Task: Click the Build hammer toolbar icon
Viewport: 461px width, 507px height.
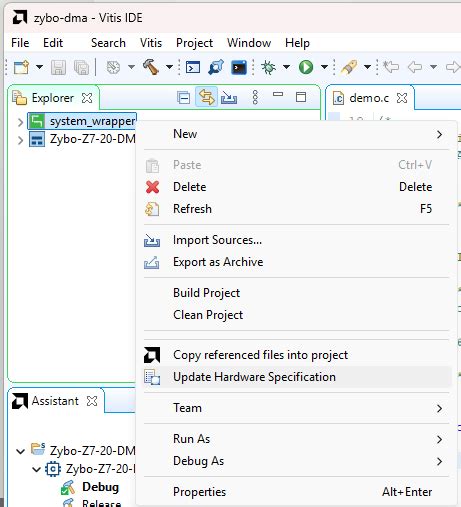Action: (151, 67)
